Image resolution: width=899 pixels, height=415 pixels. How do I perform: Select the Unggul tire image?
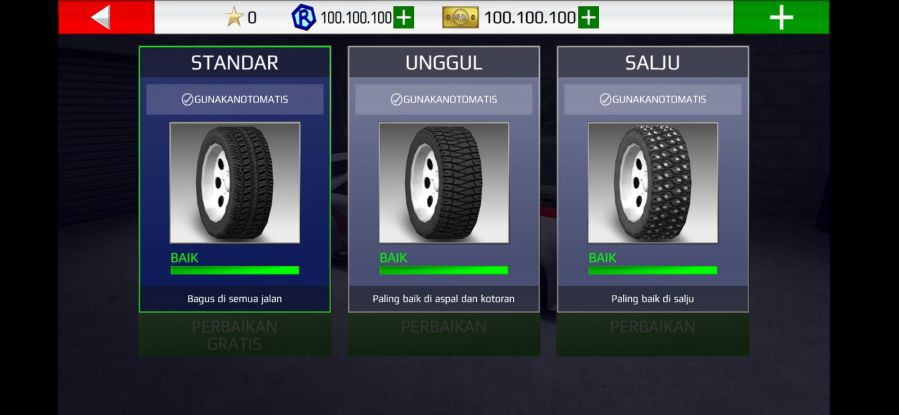coord(444,183)
